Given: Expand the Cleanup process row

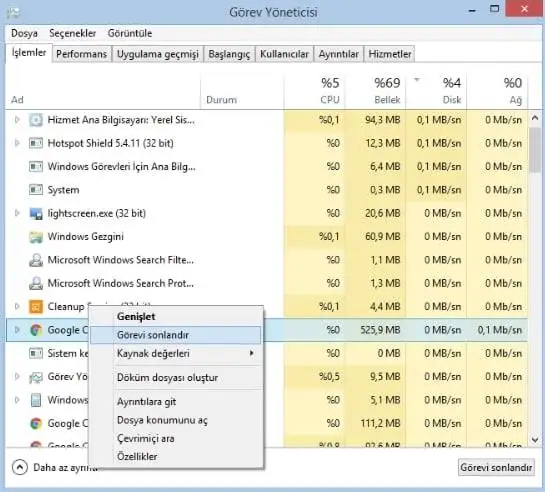Looking at the screenshot, I should [x=17, y=306].
